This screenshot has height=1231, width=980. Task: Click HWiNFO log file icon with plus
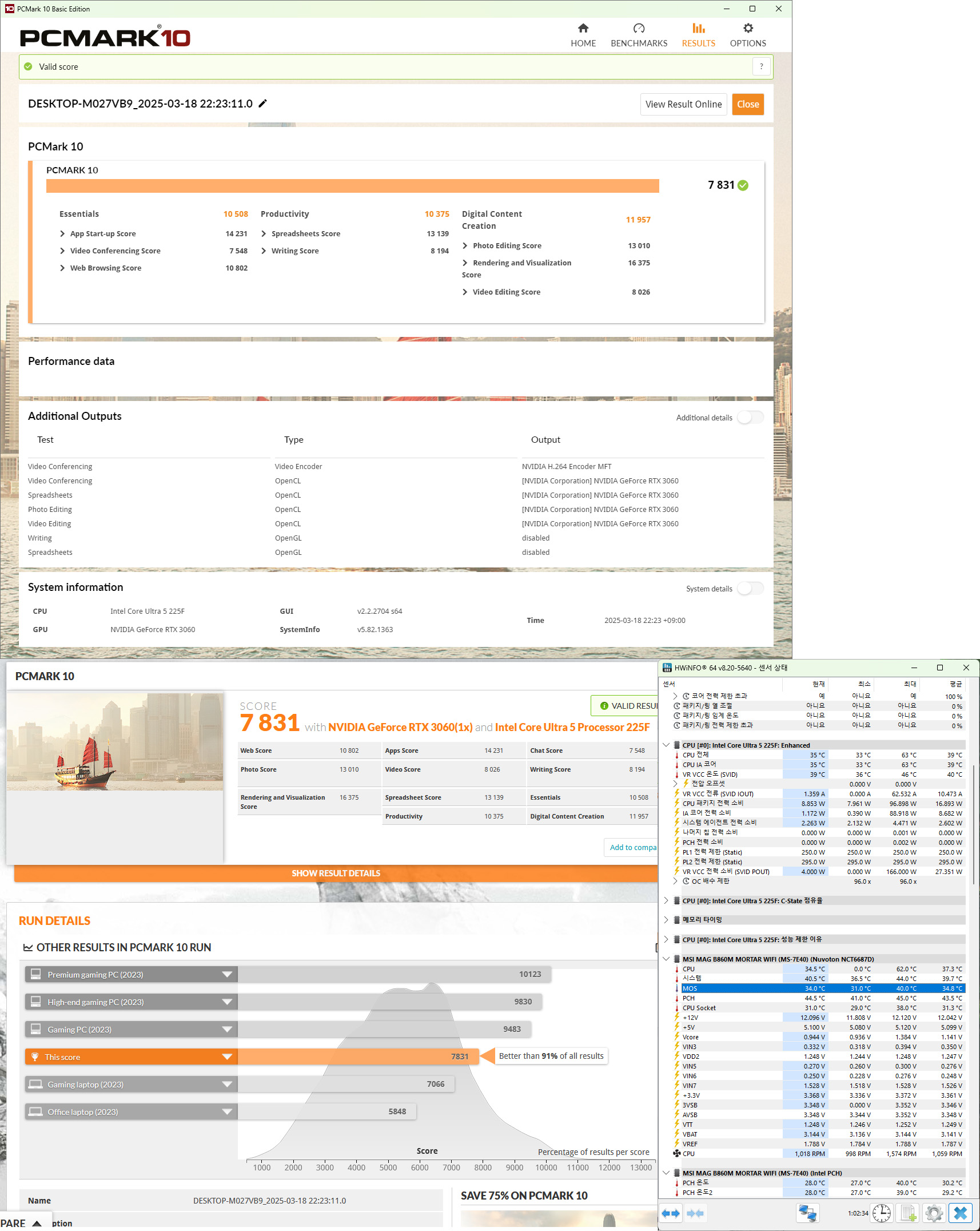pos(907,1213)
